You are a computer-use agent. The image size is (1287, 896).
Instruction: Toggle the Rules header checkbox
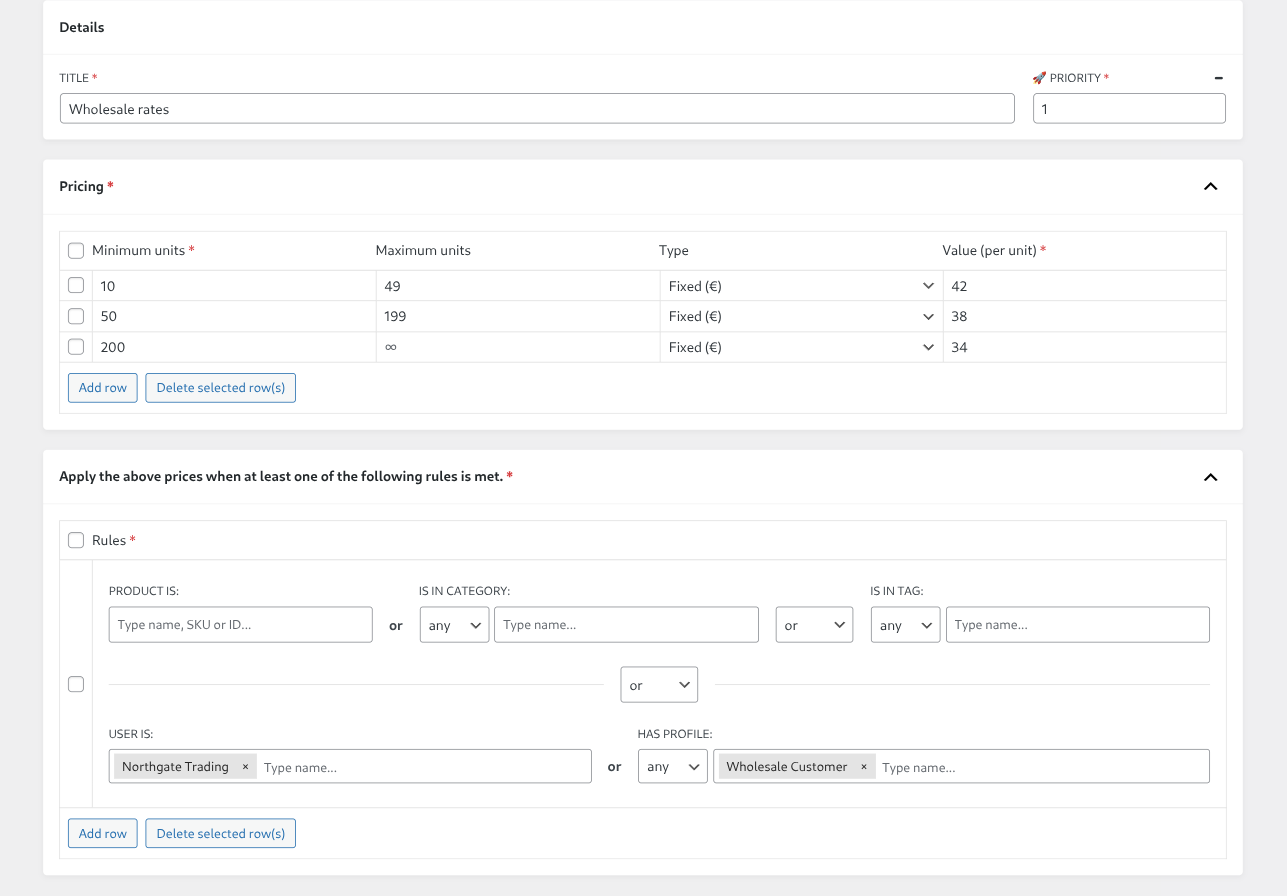tap(76, 540)
